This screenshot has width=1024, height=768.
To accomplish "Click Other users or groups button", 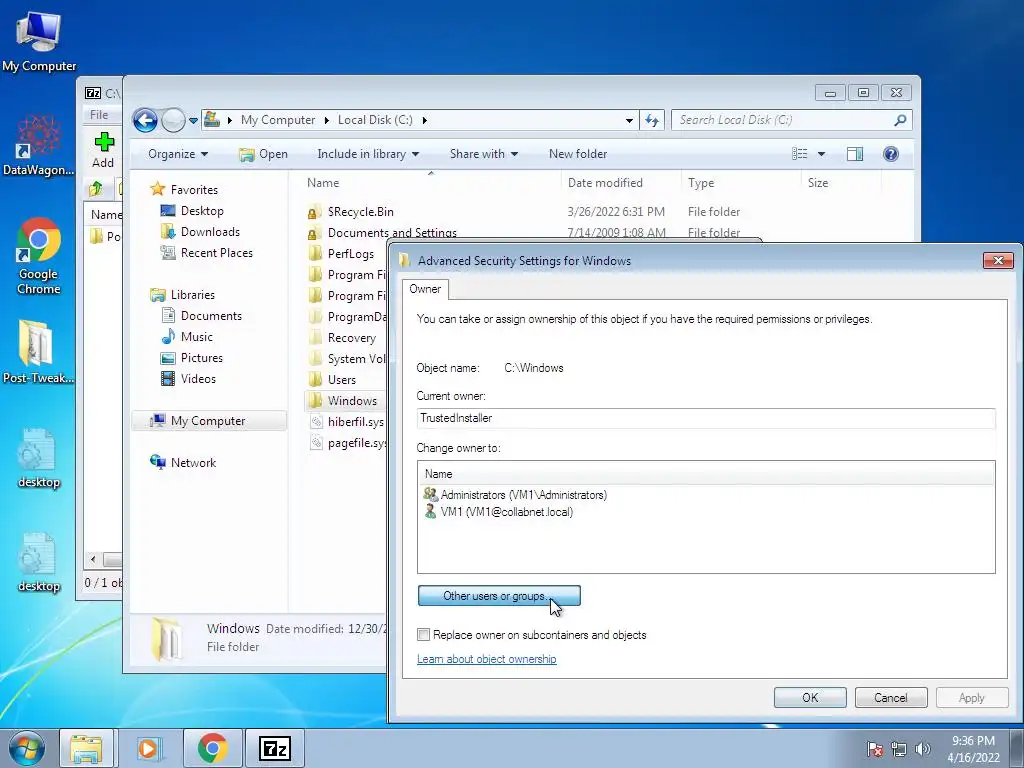I will 499,596.
